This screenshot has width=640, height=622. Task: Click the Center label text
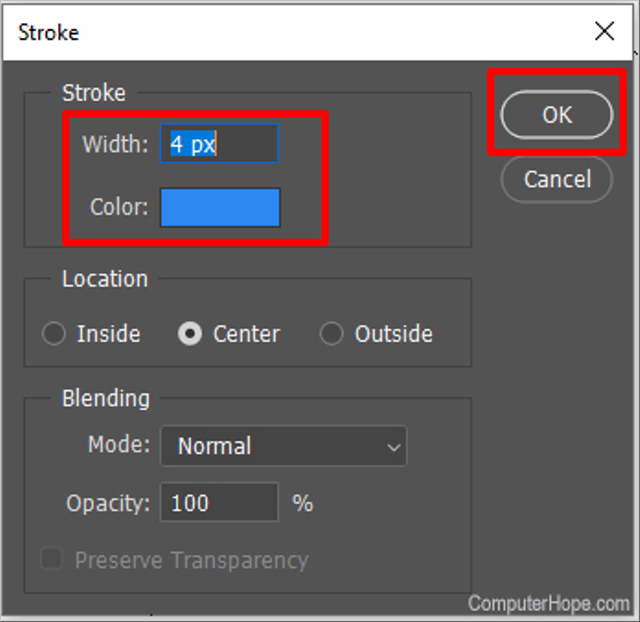247,334
